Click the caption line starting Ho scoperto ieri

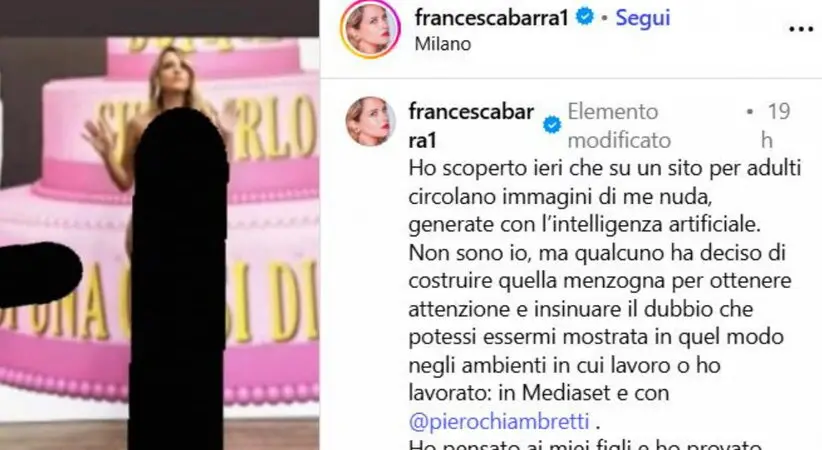click(604, 168)
